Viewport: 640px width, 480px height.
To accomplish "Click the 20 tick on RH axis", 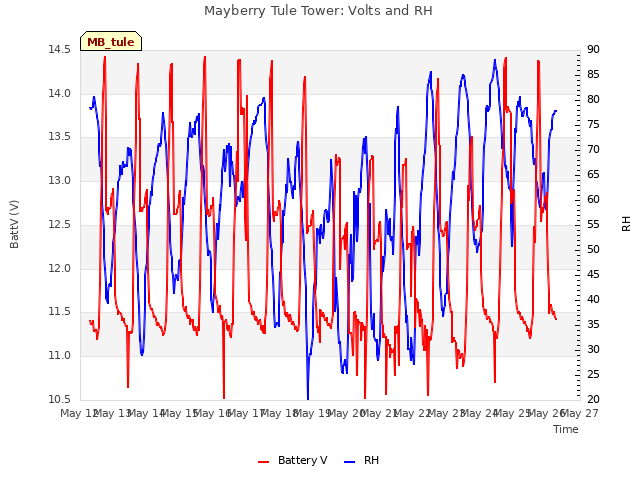I will [x=593, y=399].
